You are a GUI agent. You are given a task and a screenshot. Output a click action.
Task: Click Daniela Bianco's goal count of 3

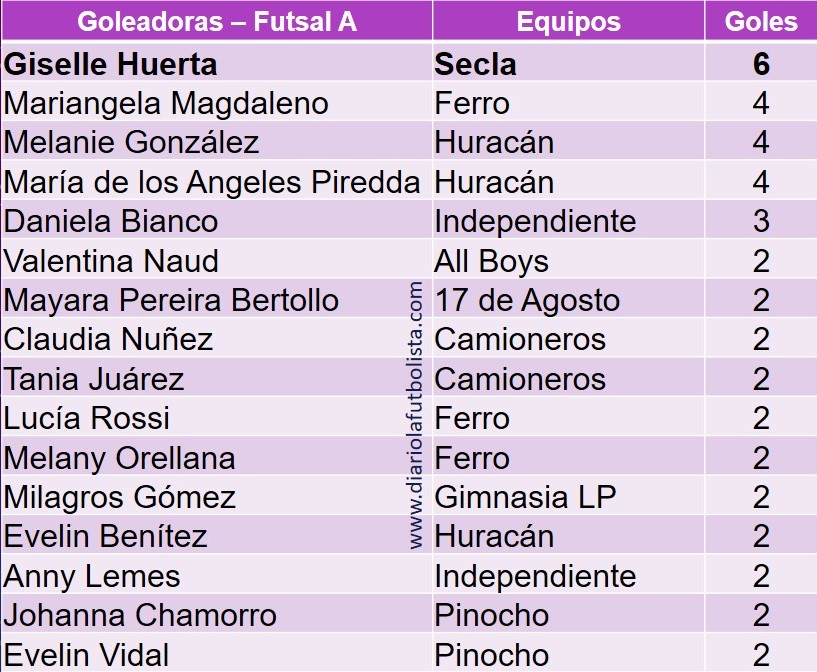coord(760,221)
